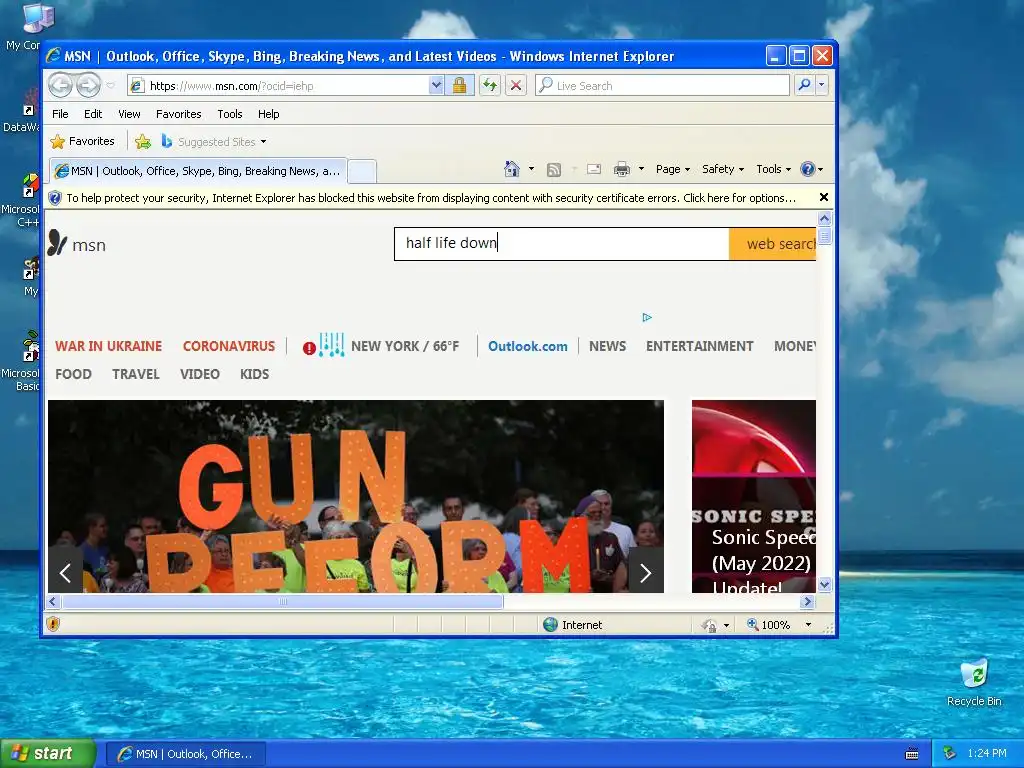
Task: Click the Live Search magnifier button
Action: click(805, 85)
